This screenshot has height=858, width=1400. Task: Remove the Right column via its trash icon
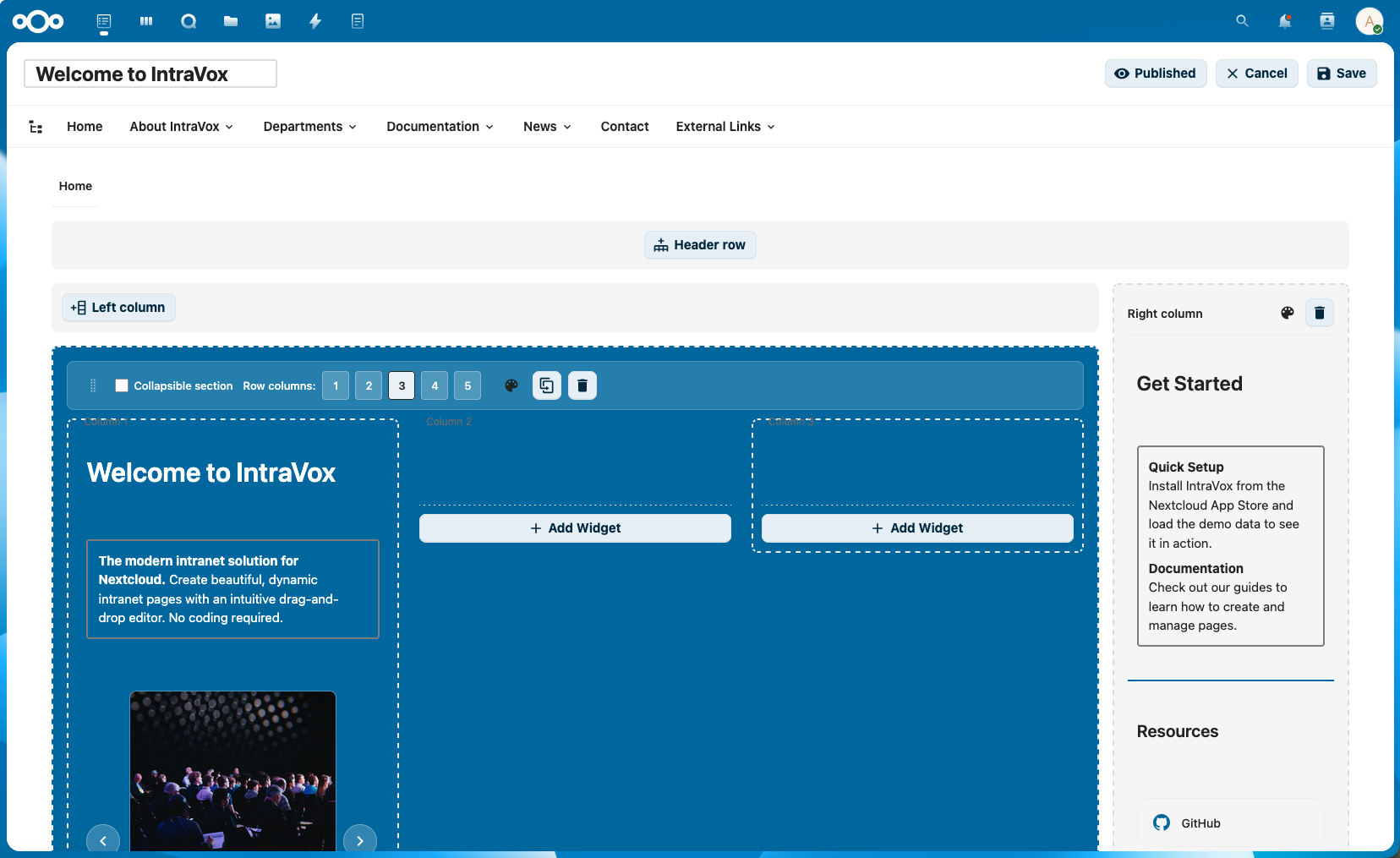[1319, 313]
